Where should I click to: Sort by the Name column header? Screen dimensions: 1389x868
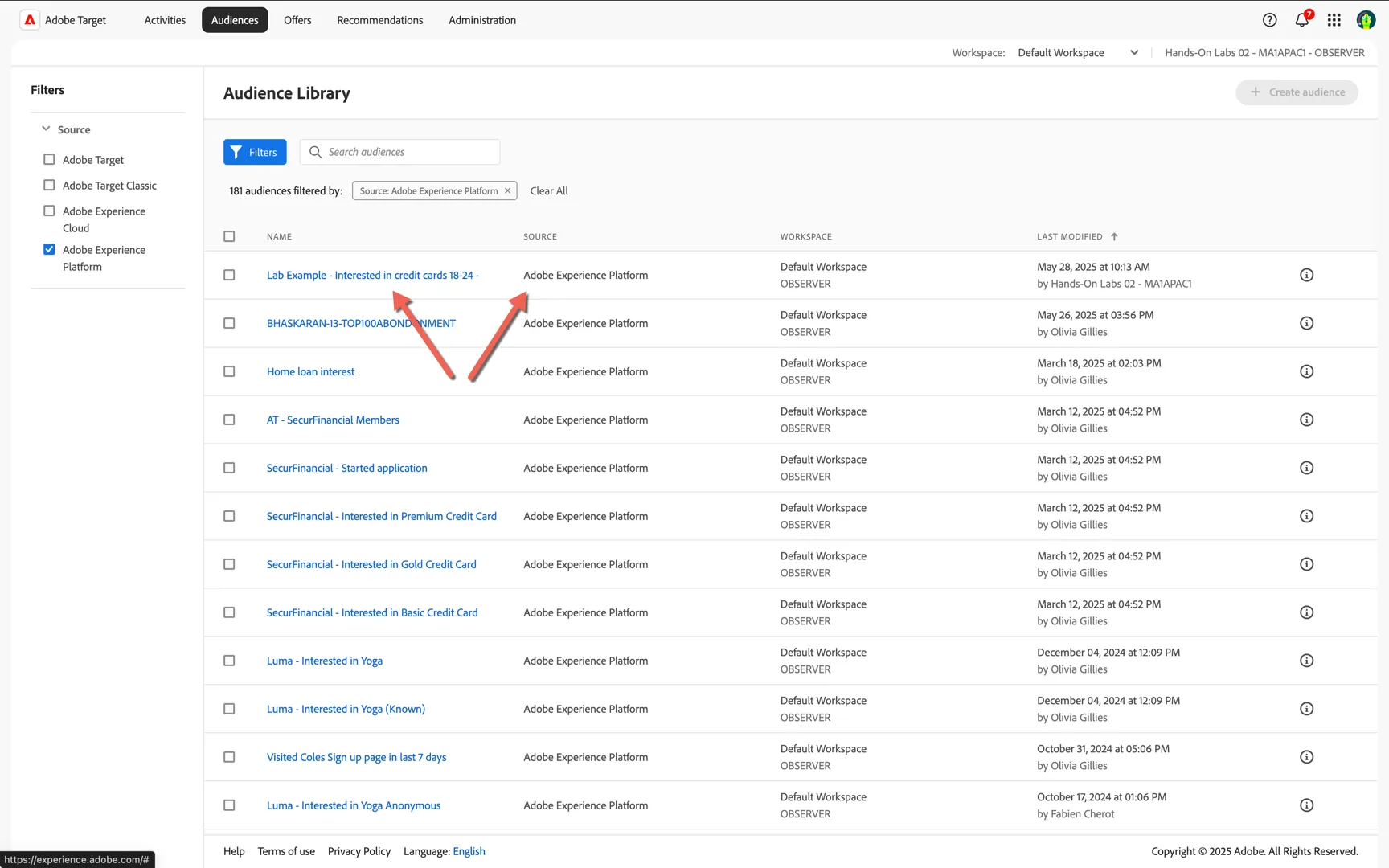pos(279,236)
